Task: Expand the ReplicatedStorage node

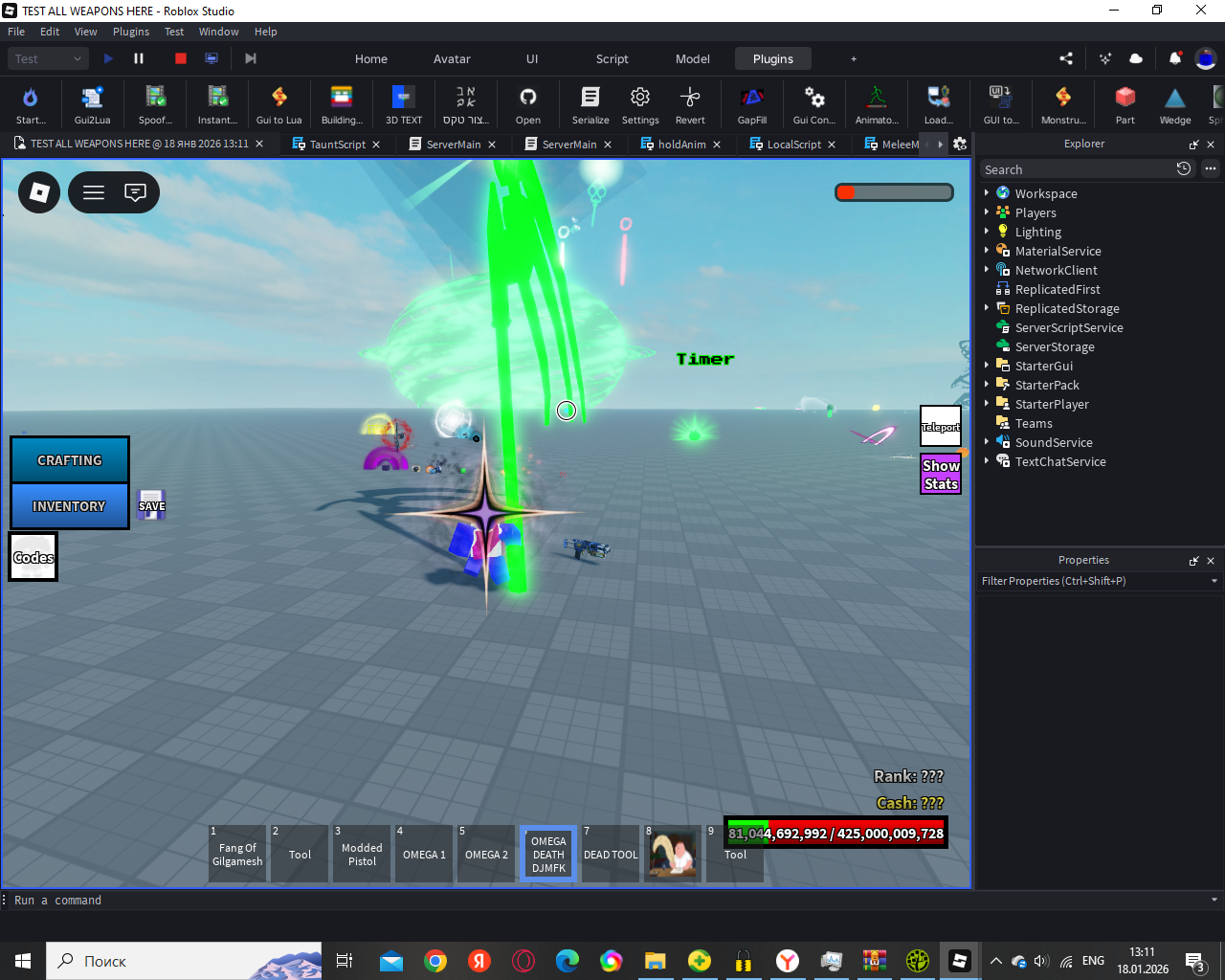Action: [987, 307]
